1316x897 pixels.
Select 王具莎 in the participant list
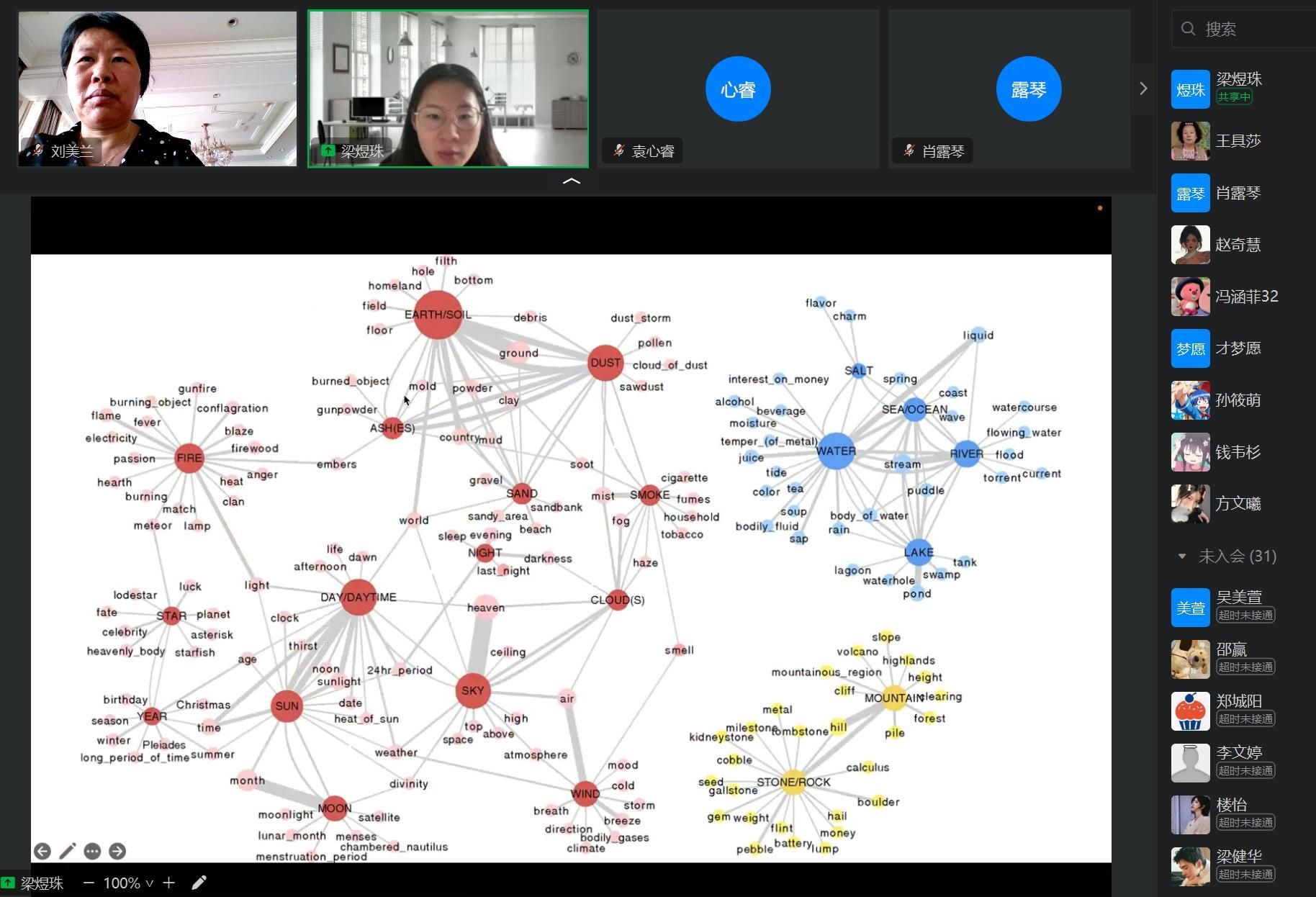tap(1238, 141)
